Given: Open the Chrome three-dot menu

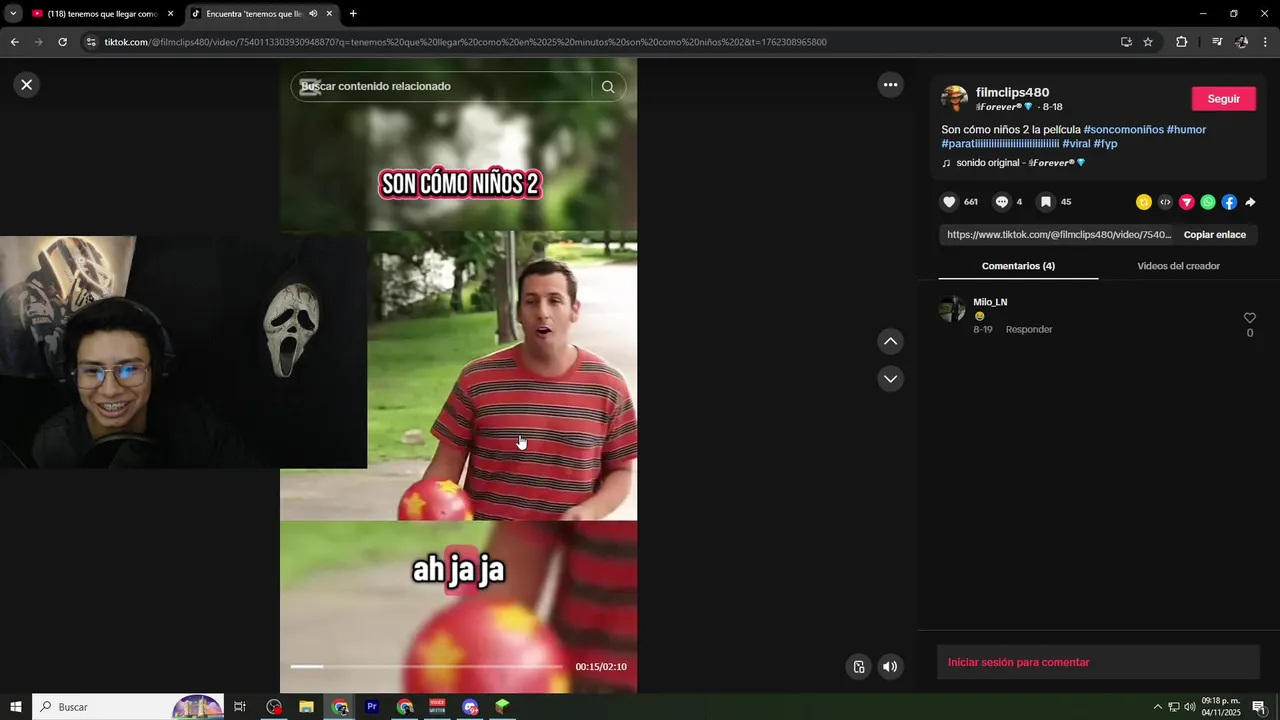Looking at the screenshot, I should tap(1266, 42).
